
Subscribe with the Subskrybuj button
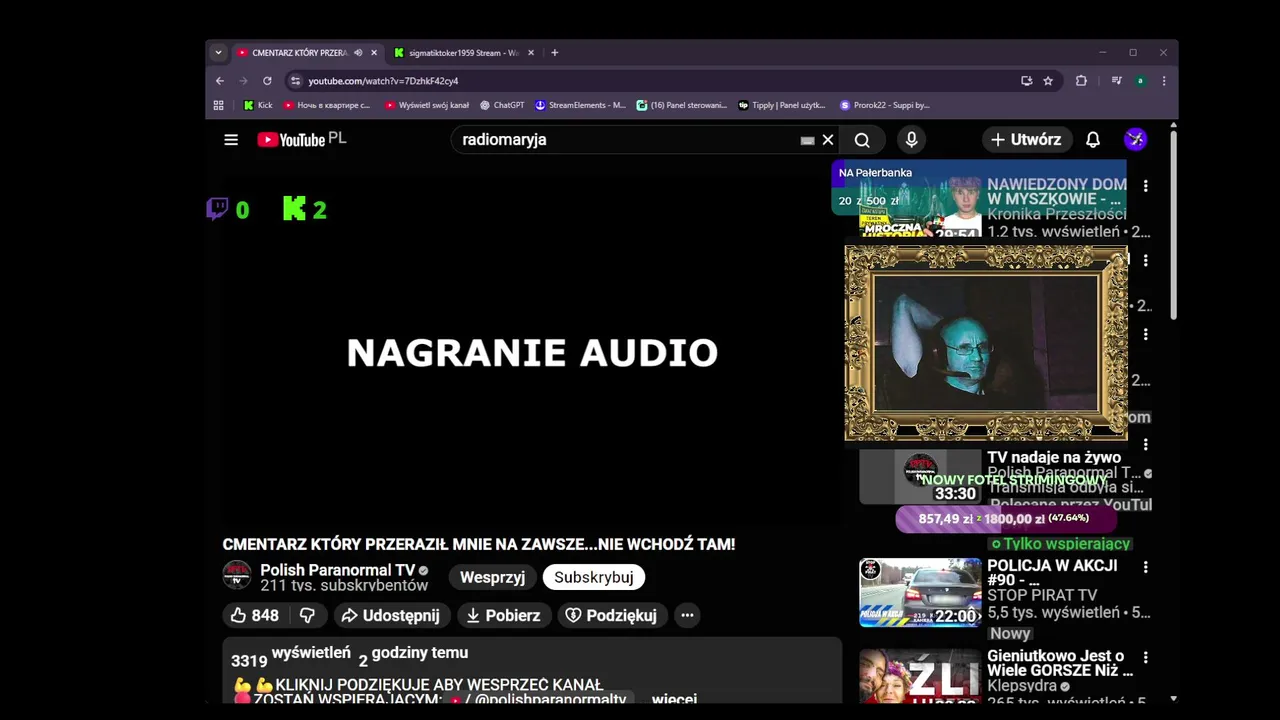coord(594,577)
